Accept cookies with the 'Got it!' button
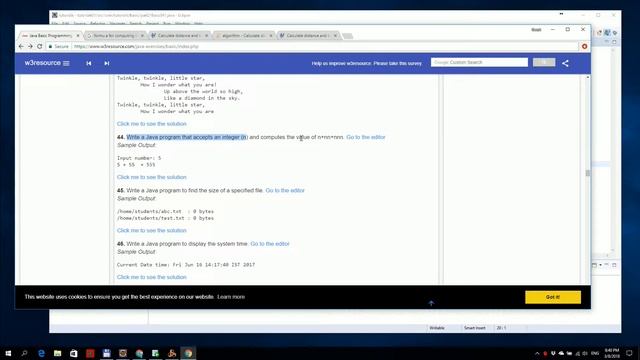Image resolution: width=640 pixels, height=360 pixels. pos(553,297)
